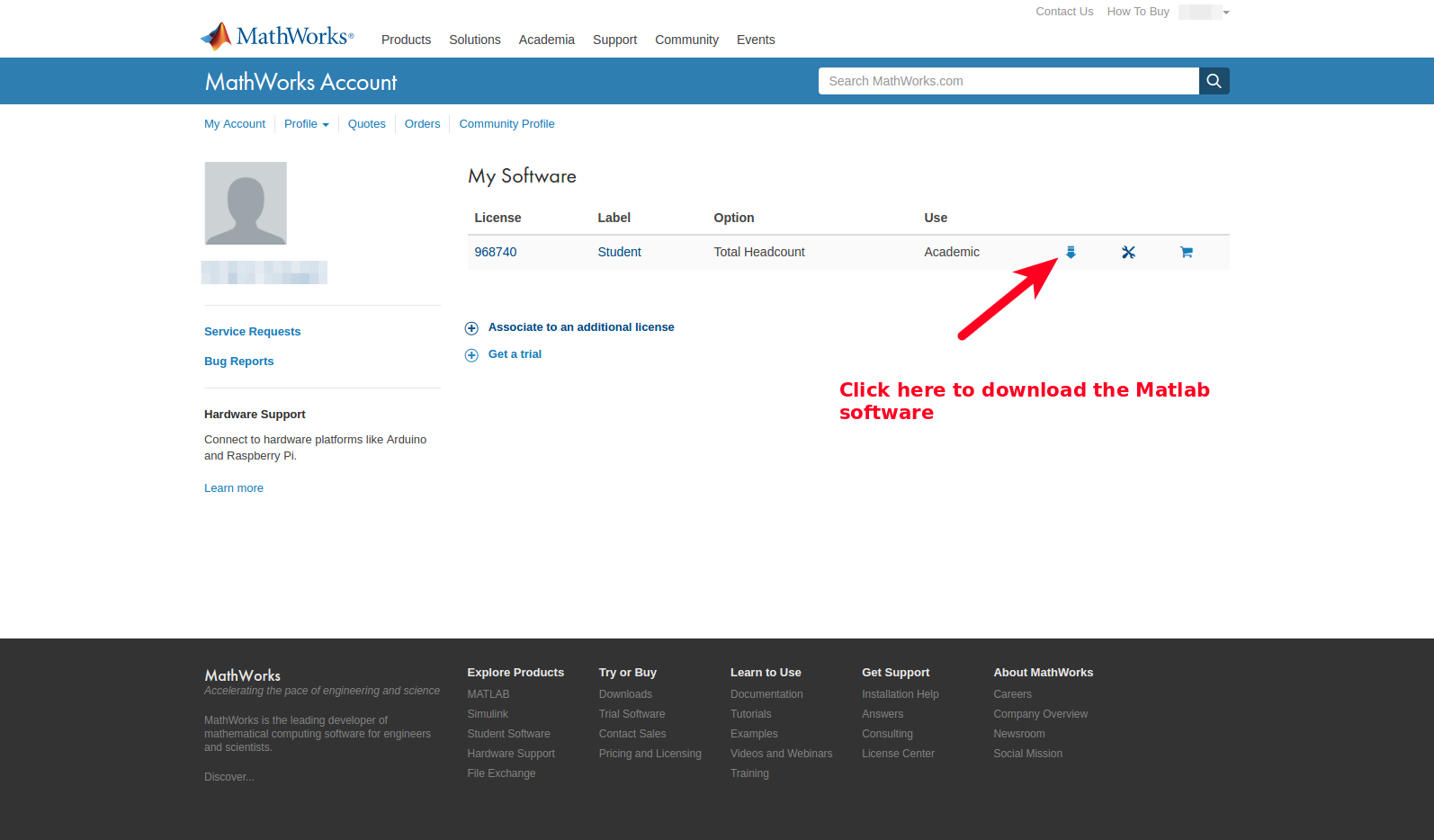Click the Student label link
Viewport: 1434px width, 840px height.
[x=619, y=252]
